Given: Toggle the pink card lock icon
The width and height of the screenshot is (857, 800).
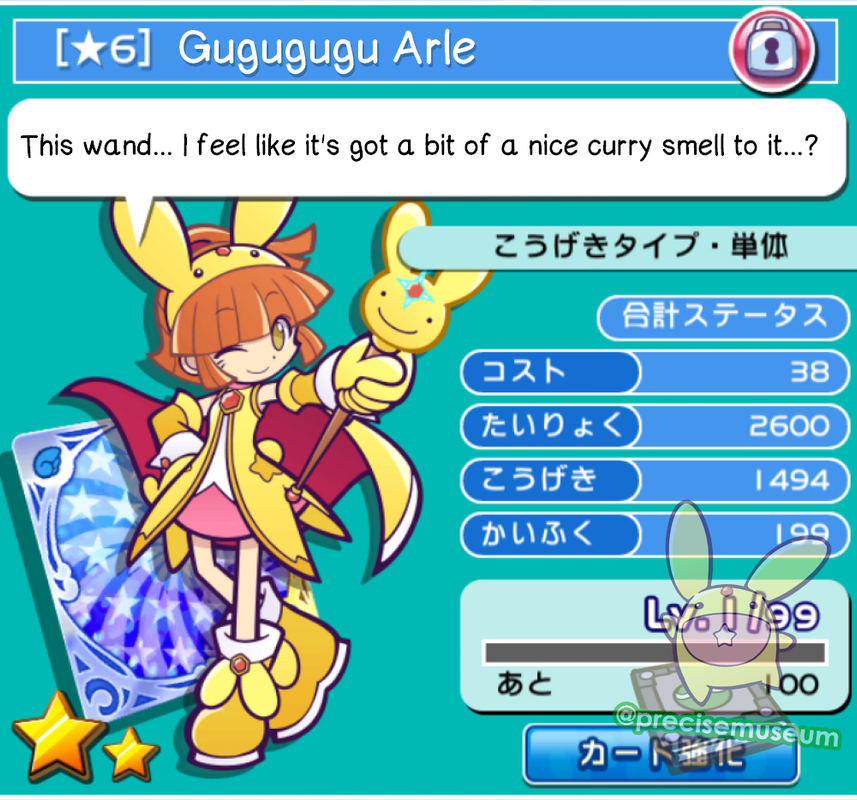Looking at the screenshot, I should (772, 50).
